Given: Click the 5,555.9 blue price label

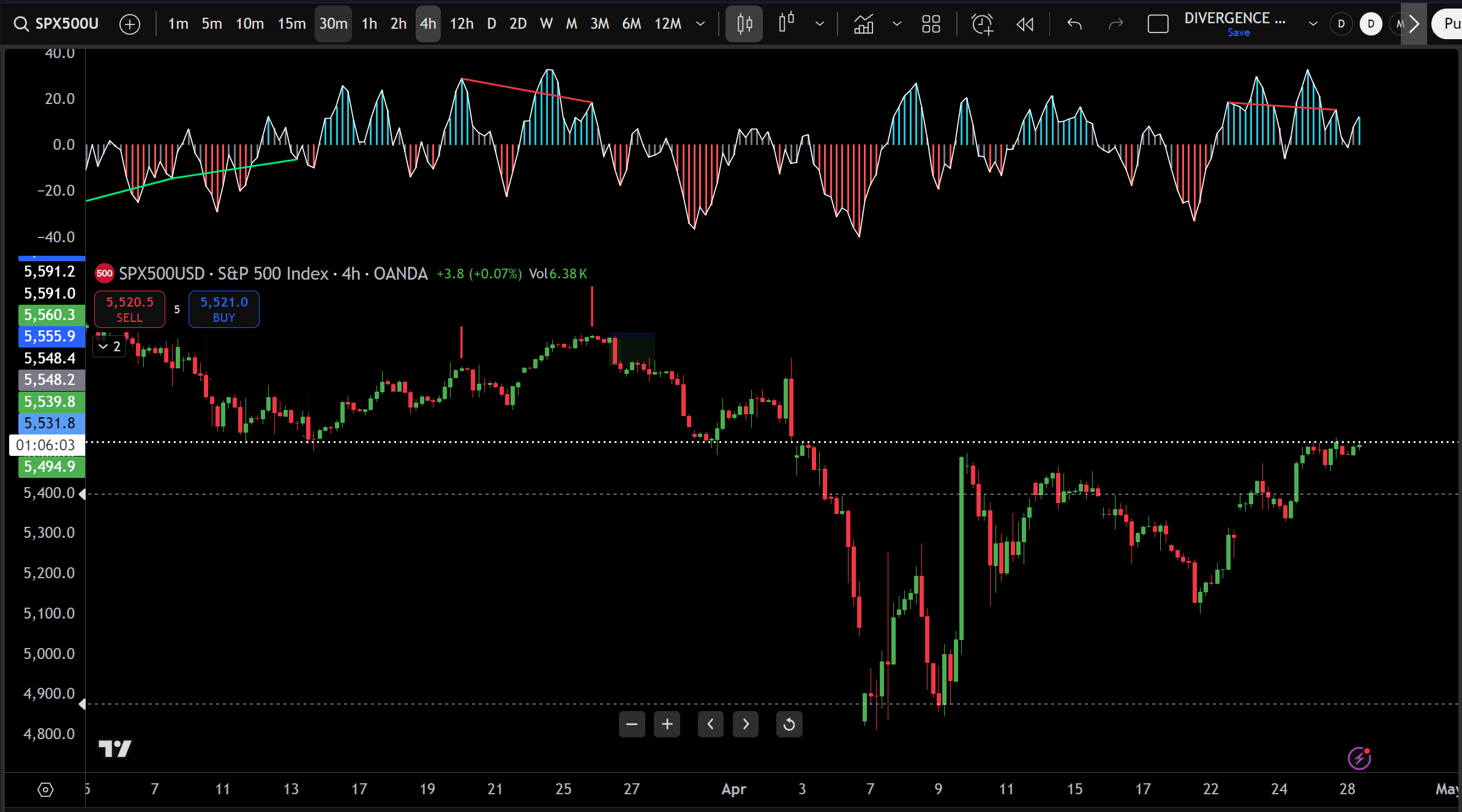Looking at the screenshot, I should coord(51,337).
